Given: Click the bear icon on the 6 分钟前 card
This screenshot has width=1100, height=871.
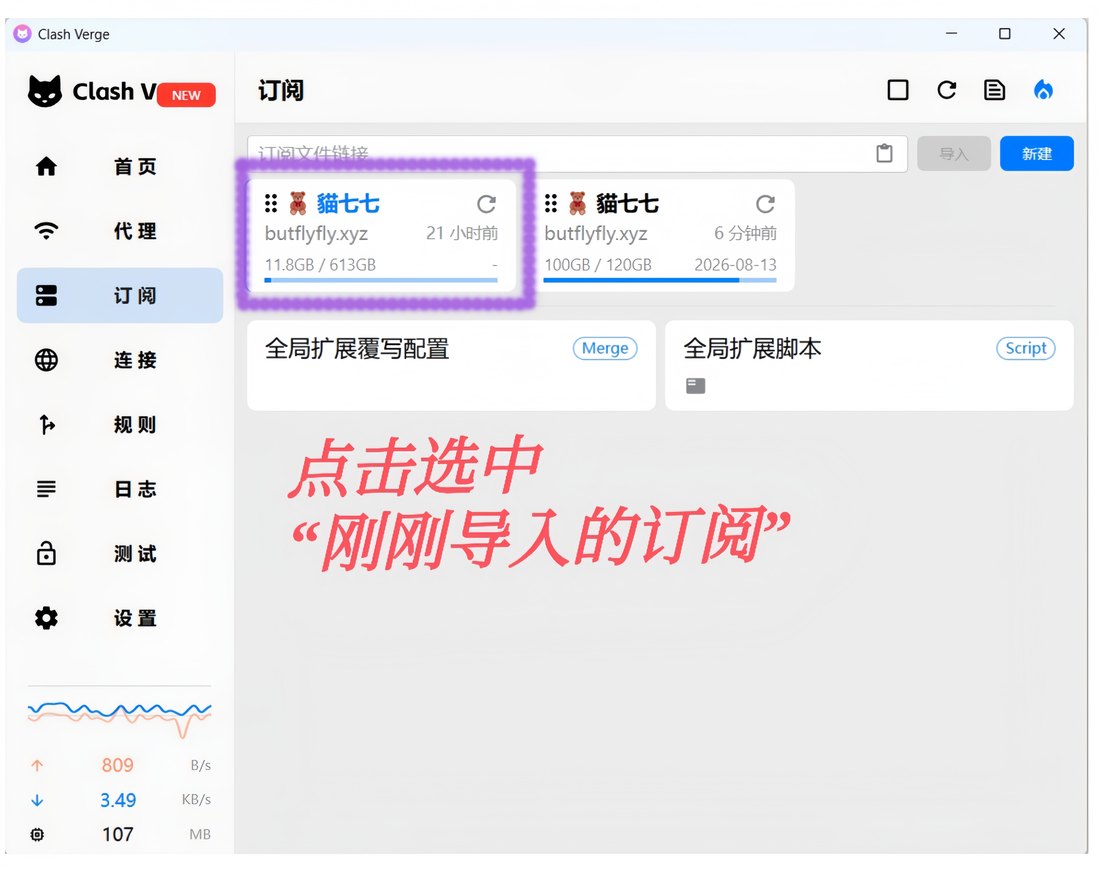Looking at the screenshot, I should (577, 203).
